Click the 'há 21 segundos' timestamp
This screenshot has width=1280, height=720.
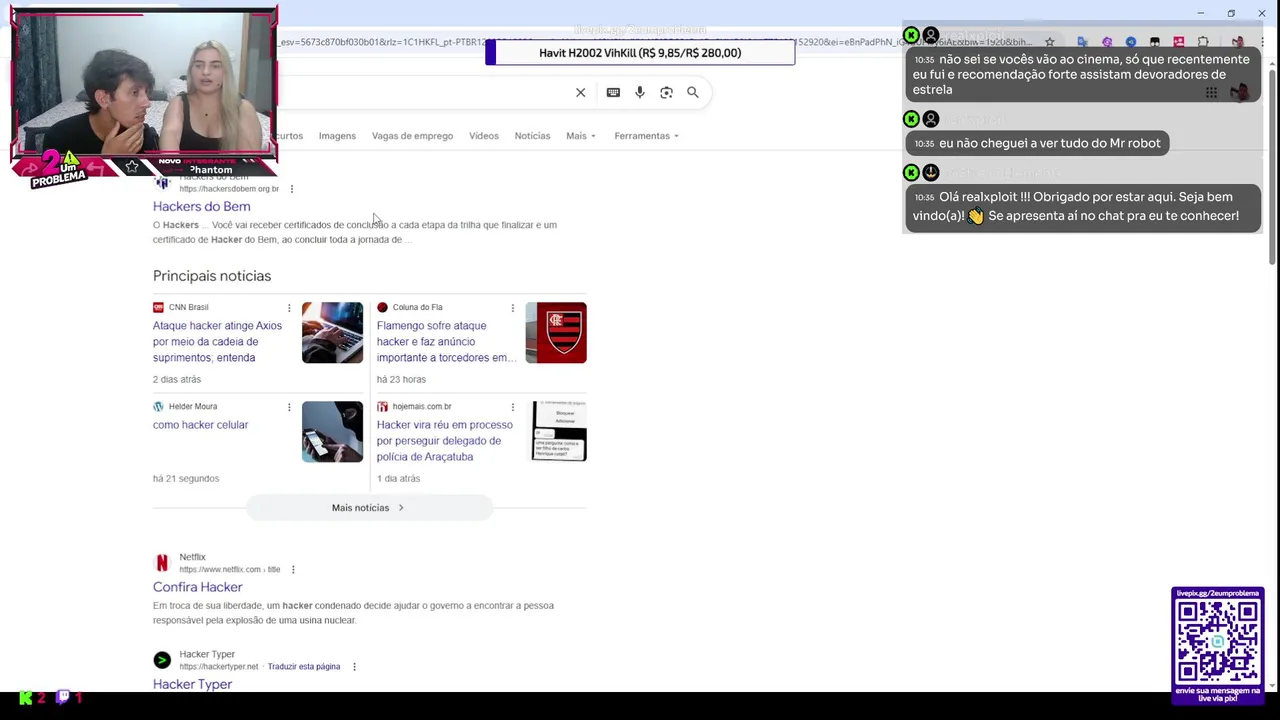click(x=186, y=478)
